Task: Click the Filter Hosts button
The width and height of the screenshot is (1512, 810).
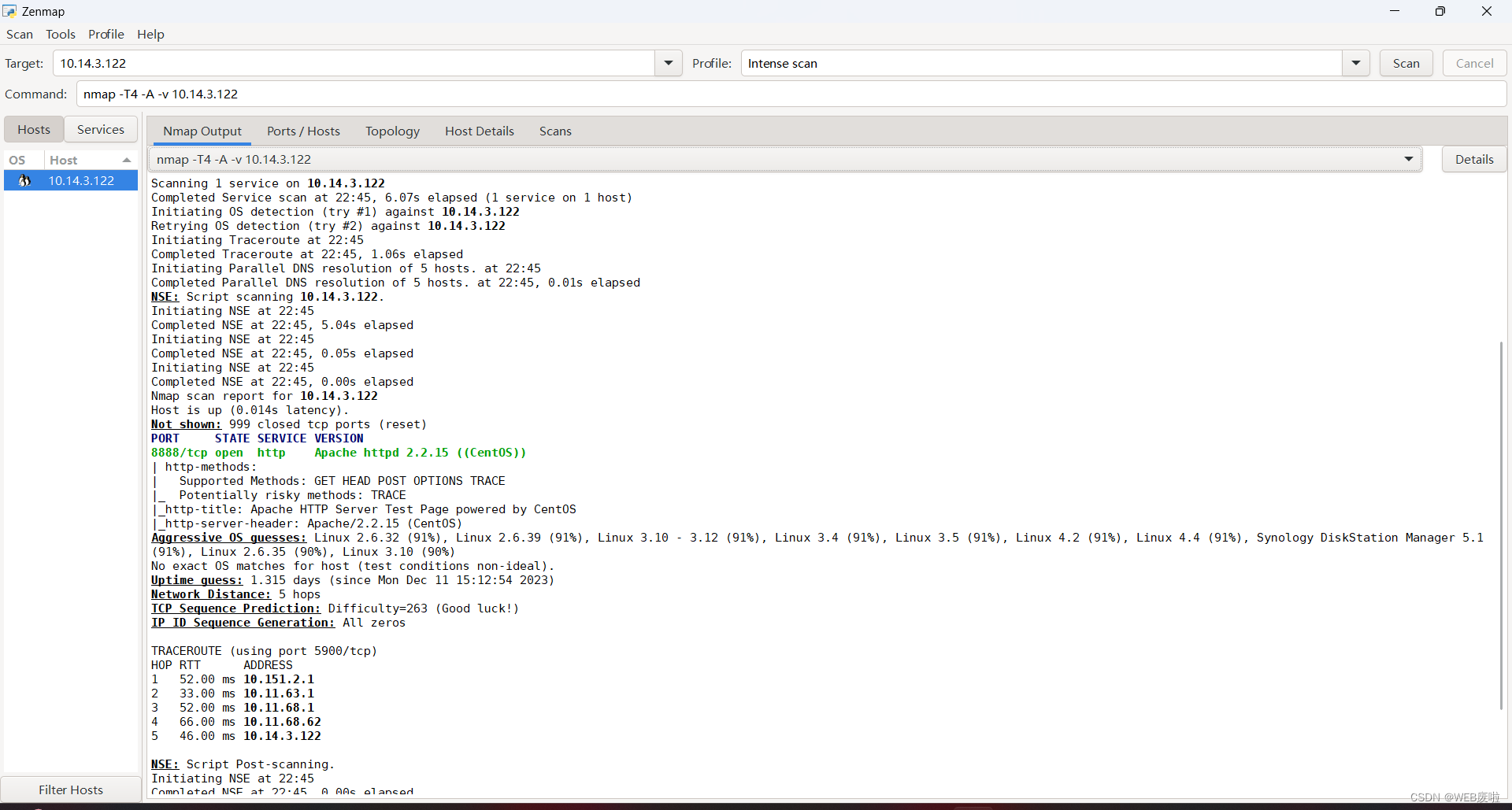Action: (x=71, y=790)
